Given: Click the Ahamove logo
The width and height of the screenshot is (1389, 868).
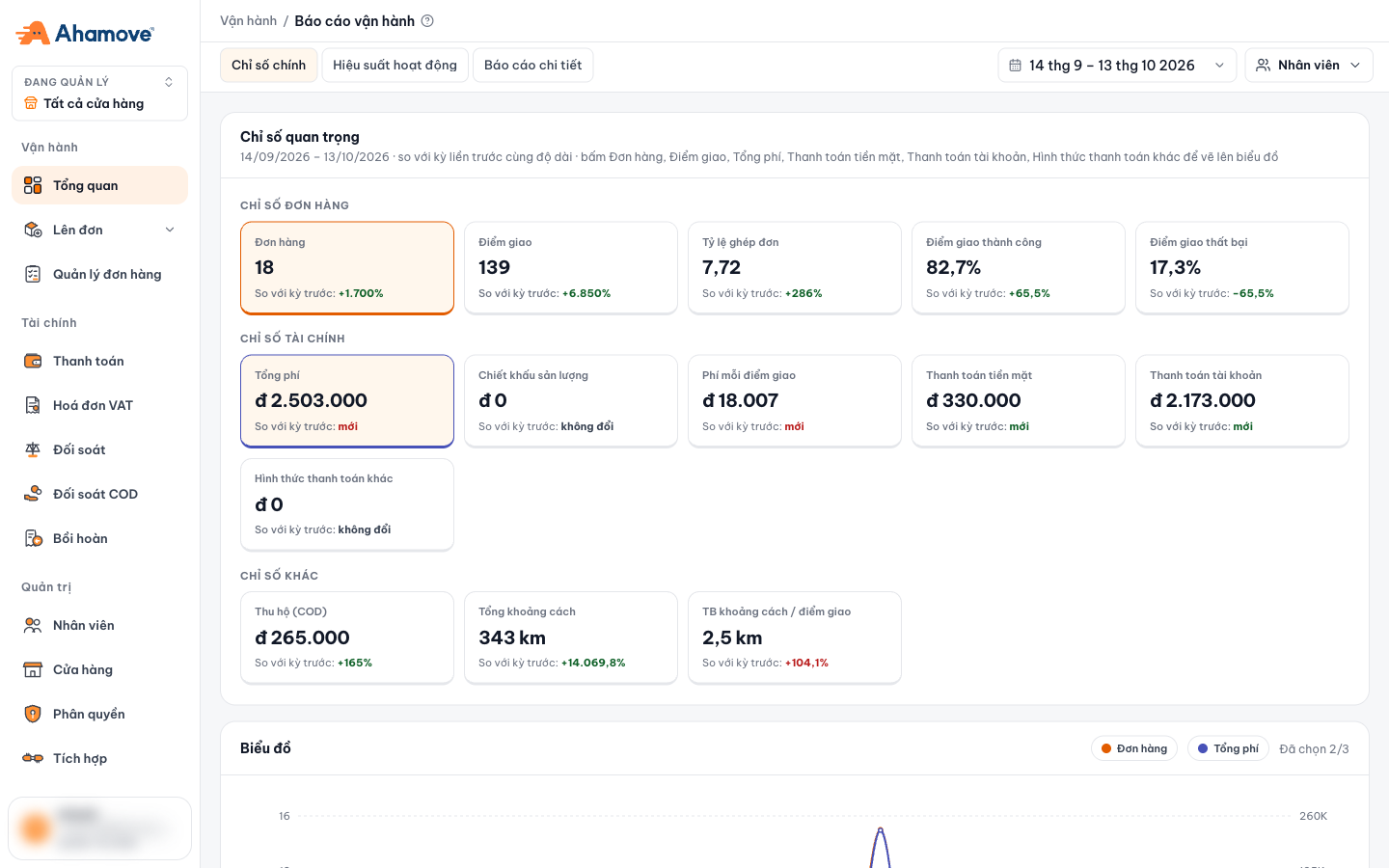Looking at the screenshot, I should point(85,33).
